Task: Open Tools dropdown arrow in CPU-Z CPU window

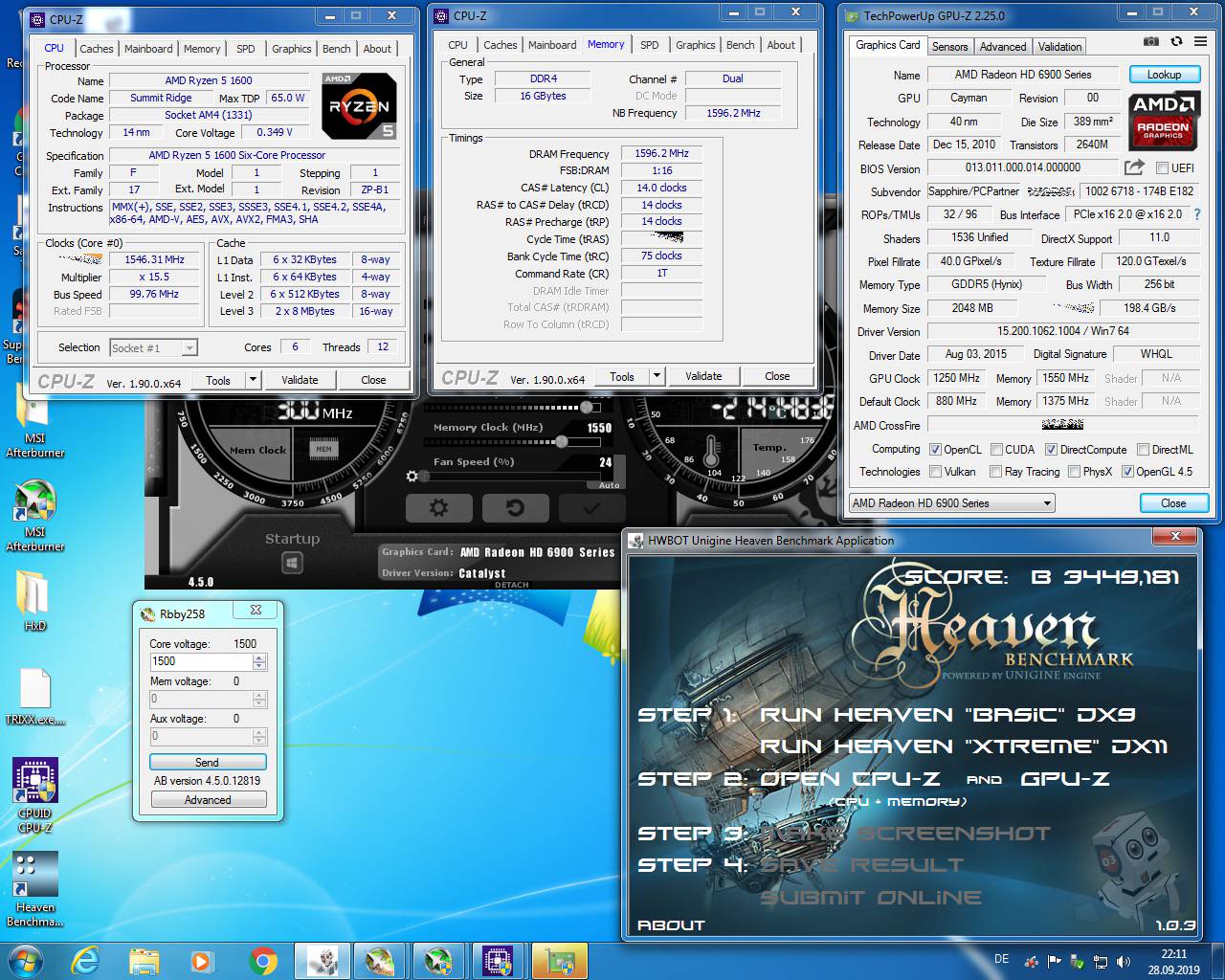Action: pyautogui.click(x=253, y=380)
